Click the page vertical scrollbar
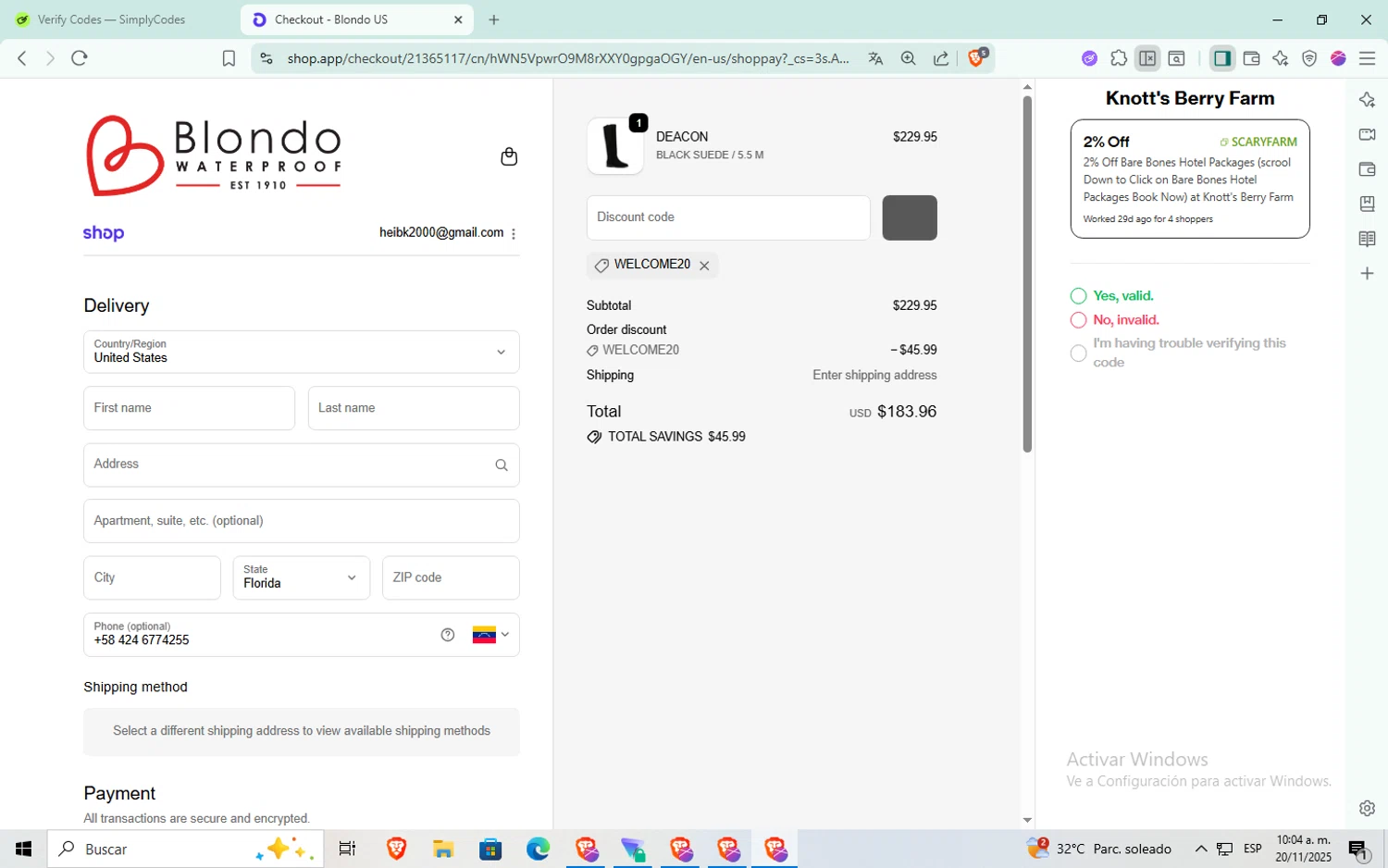Image resolution: width=1388 pixels, height=868 pixels. click(x=1027, y=273)
